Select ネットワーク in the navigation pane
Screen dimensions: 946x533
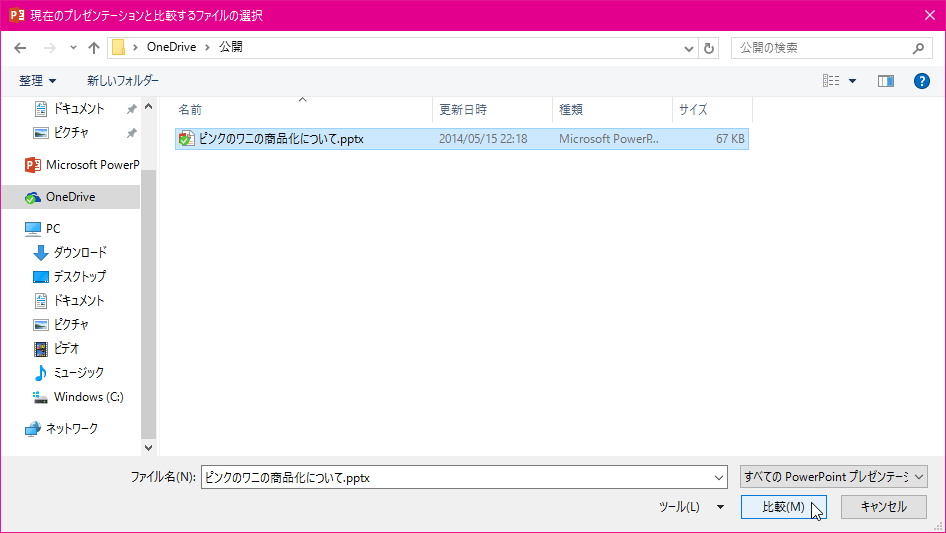[x=61, y=429]
